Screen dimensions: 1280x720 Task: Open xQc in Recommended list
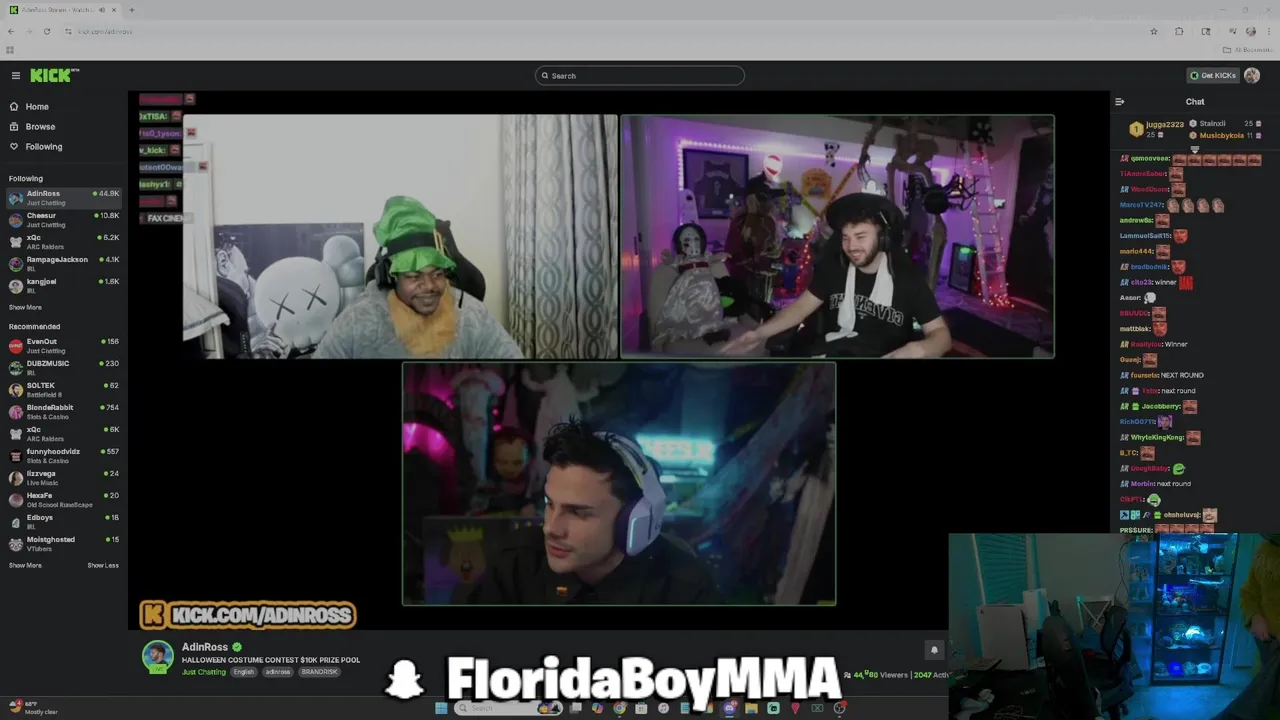64,433
